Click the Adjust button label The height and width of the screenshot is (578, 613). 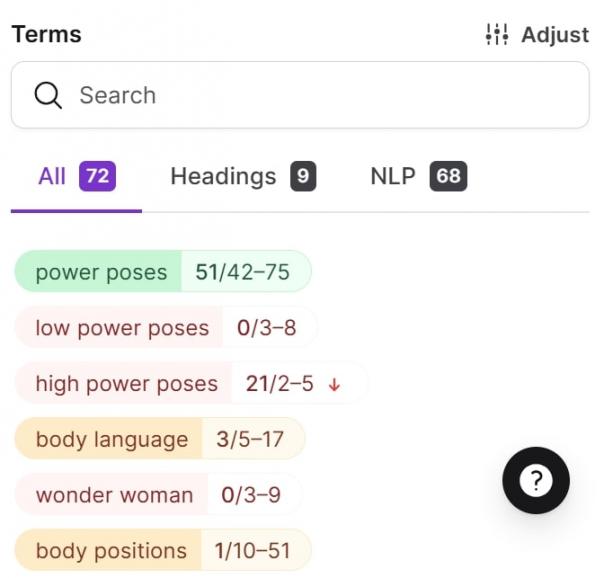coord(555,35)
